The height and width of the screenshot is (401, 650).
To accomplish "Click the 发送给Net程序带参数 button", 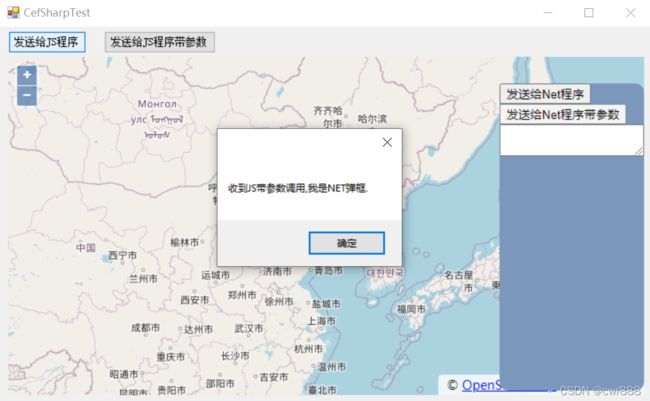I will pyautogui.click(x=563, y=114).
